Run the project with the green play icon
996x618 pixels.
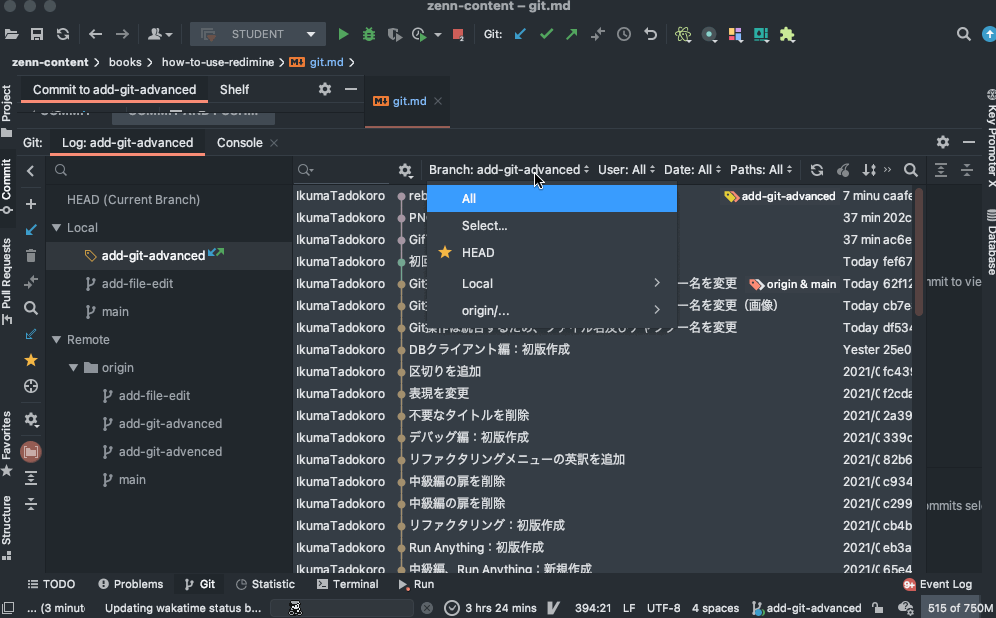click(343, 33)
